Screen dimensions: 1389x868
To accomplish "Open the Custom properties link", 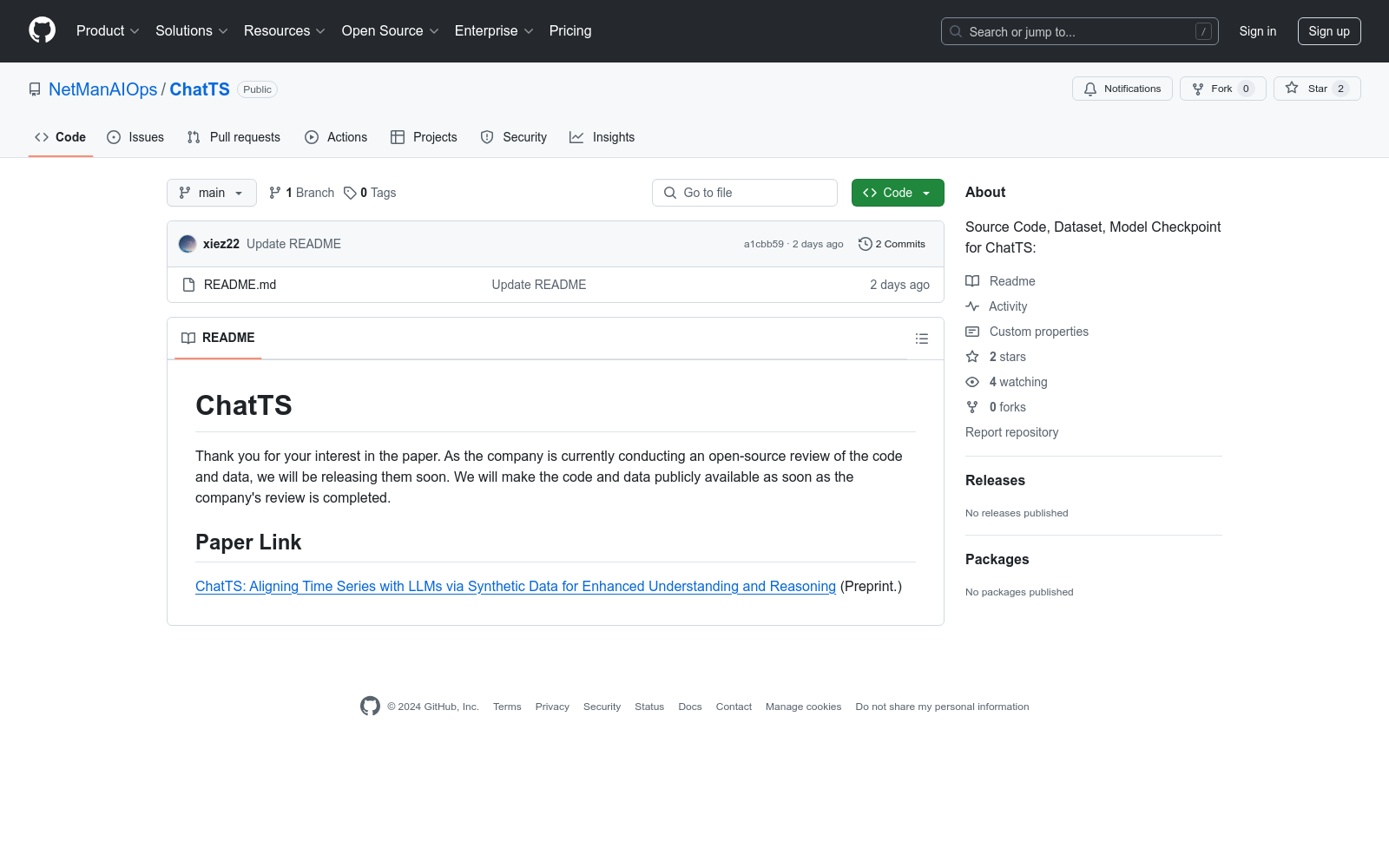I will pos(1027,332).
